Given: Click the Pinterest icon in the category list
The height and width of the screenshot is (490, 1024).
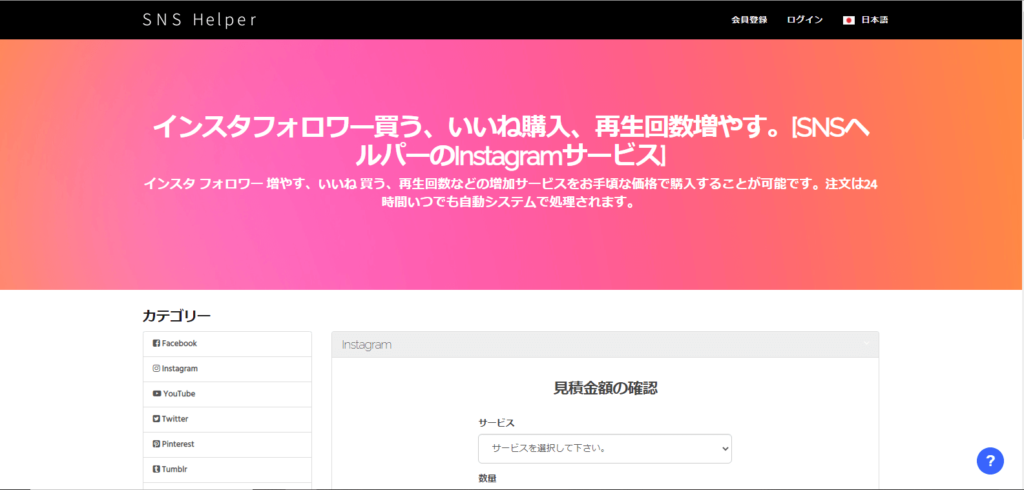Looking at the screenshot, I should pyautogui.click(x=157, y=444).
